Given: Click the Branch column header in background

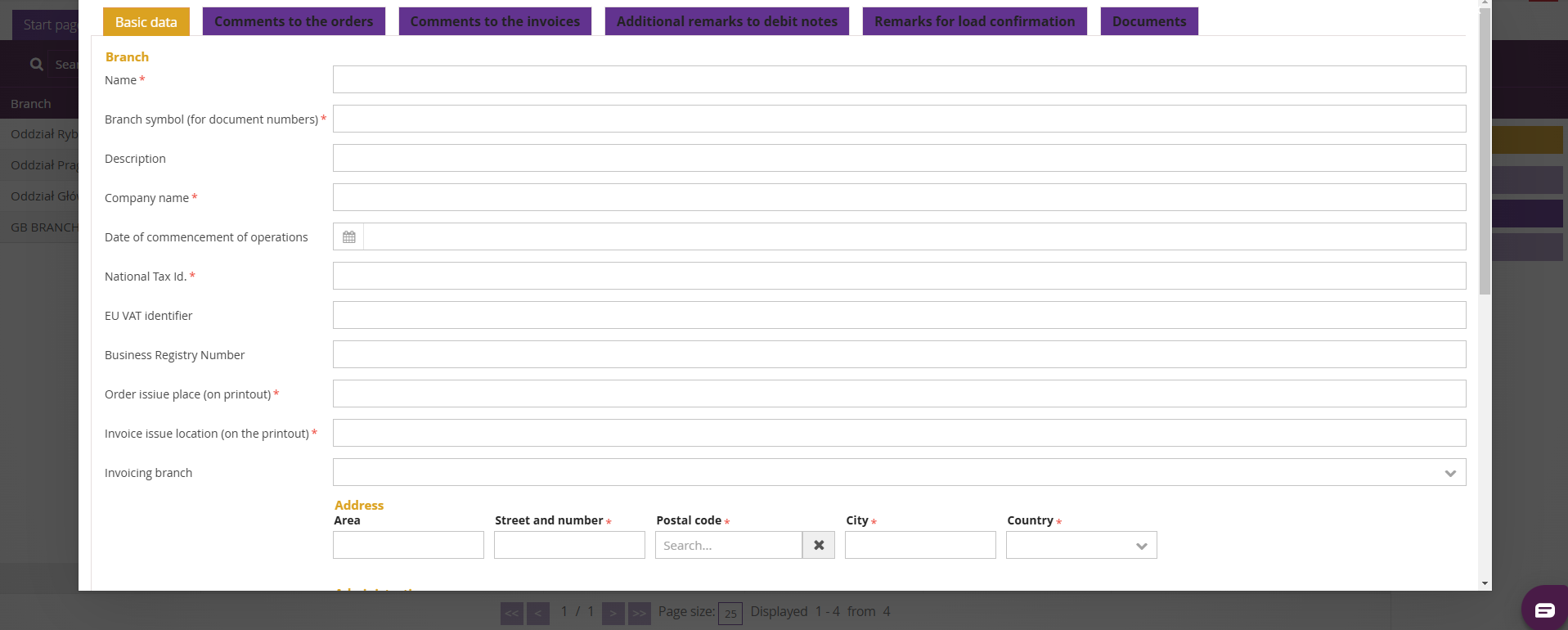Looking at the screenshot, I should [x=31, y=104].
